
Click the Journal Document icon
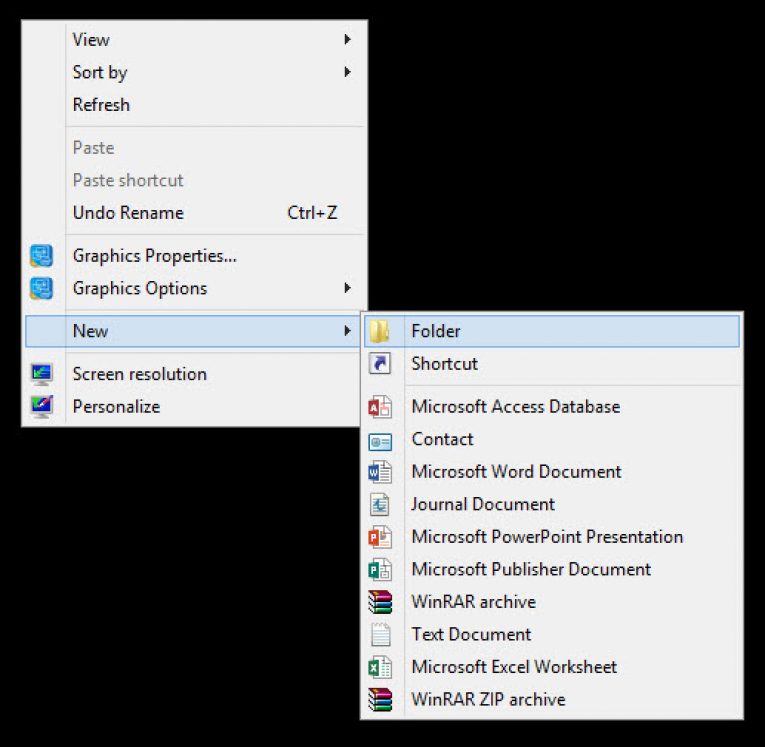[x=380, y=505]
